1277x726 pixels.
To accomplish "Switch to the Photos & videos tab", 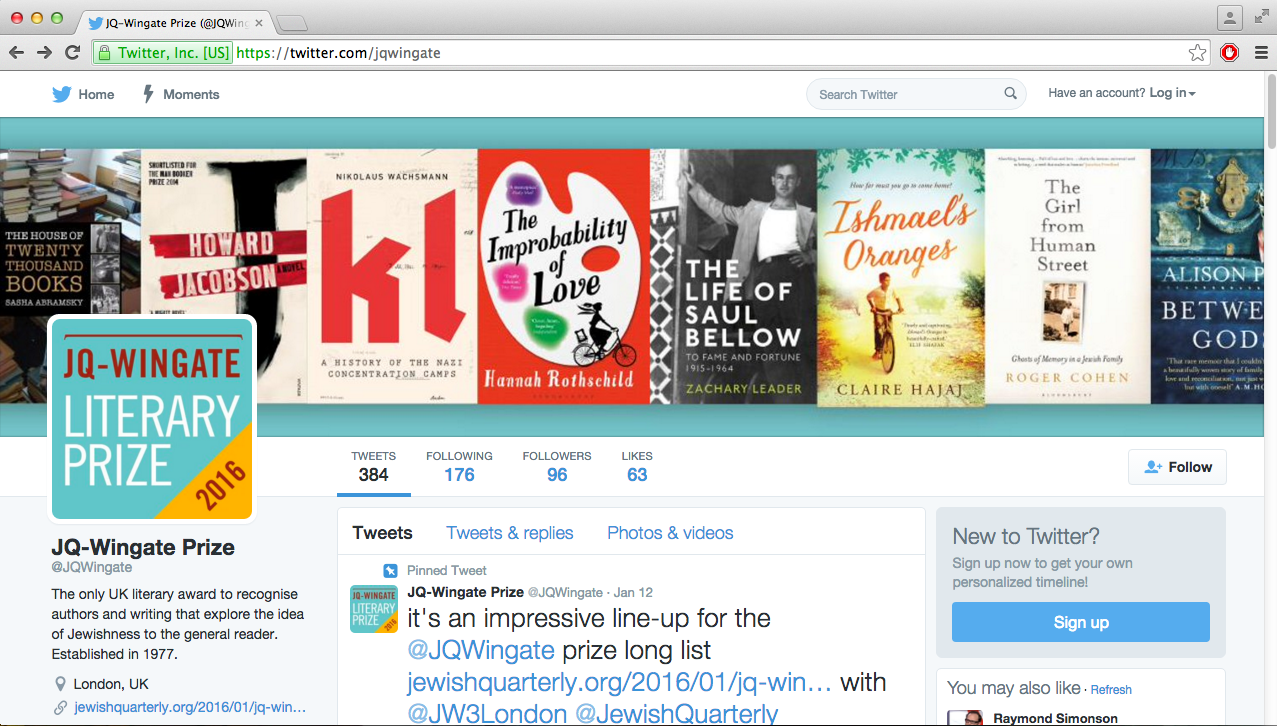I will [669, 533].
